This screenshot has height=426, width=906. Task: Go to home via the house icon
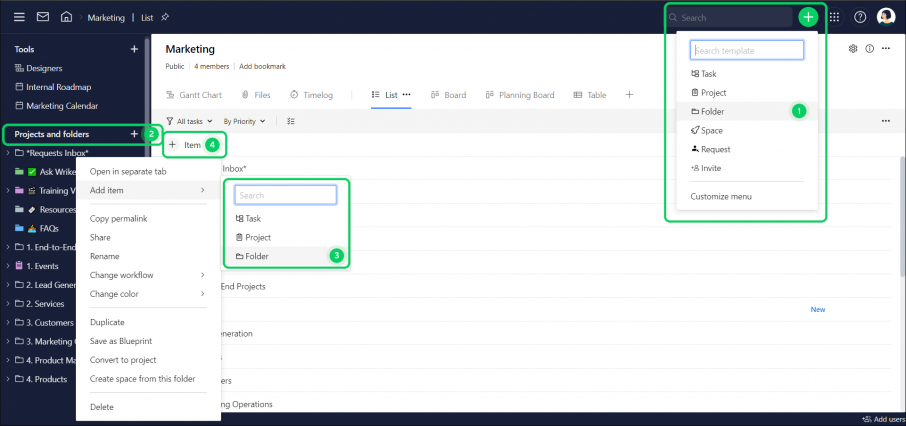[x=66, y=17]
